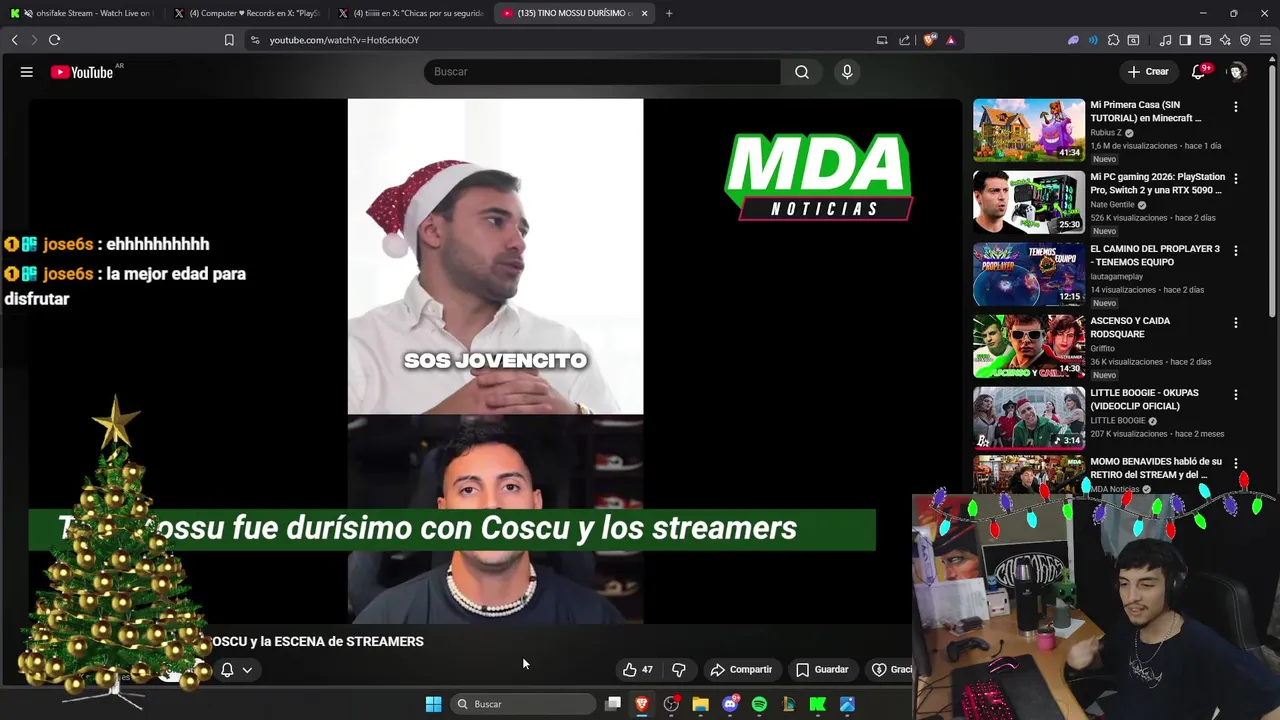The height and width of the screenshot is (720, 1280).
Task: Bookmark this page in the address bar
Action: [x=229, y=40]
